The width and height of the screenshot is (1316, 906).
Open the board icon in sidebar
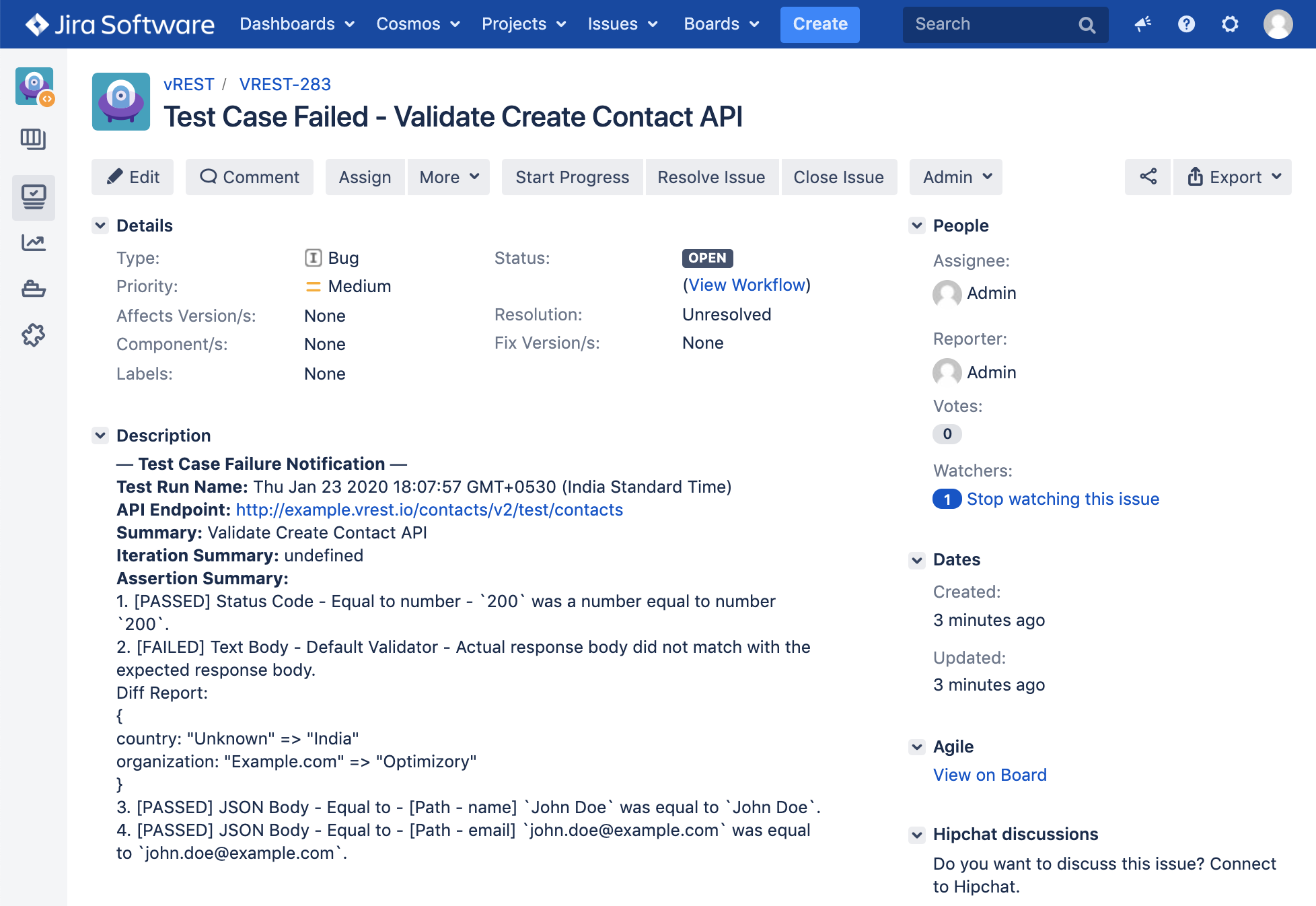click(x=34, y=139)
